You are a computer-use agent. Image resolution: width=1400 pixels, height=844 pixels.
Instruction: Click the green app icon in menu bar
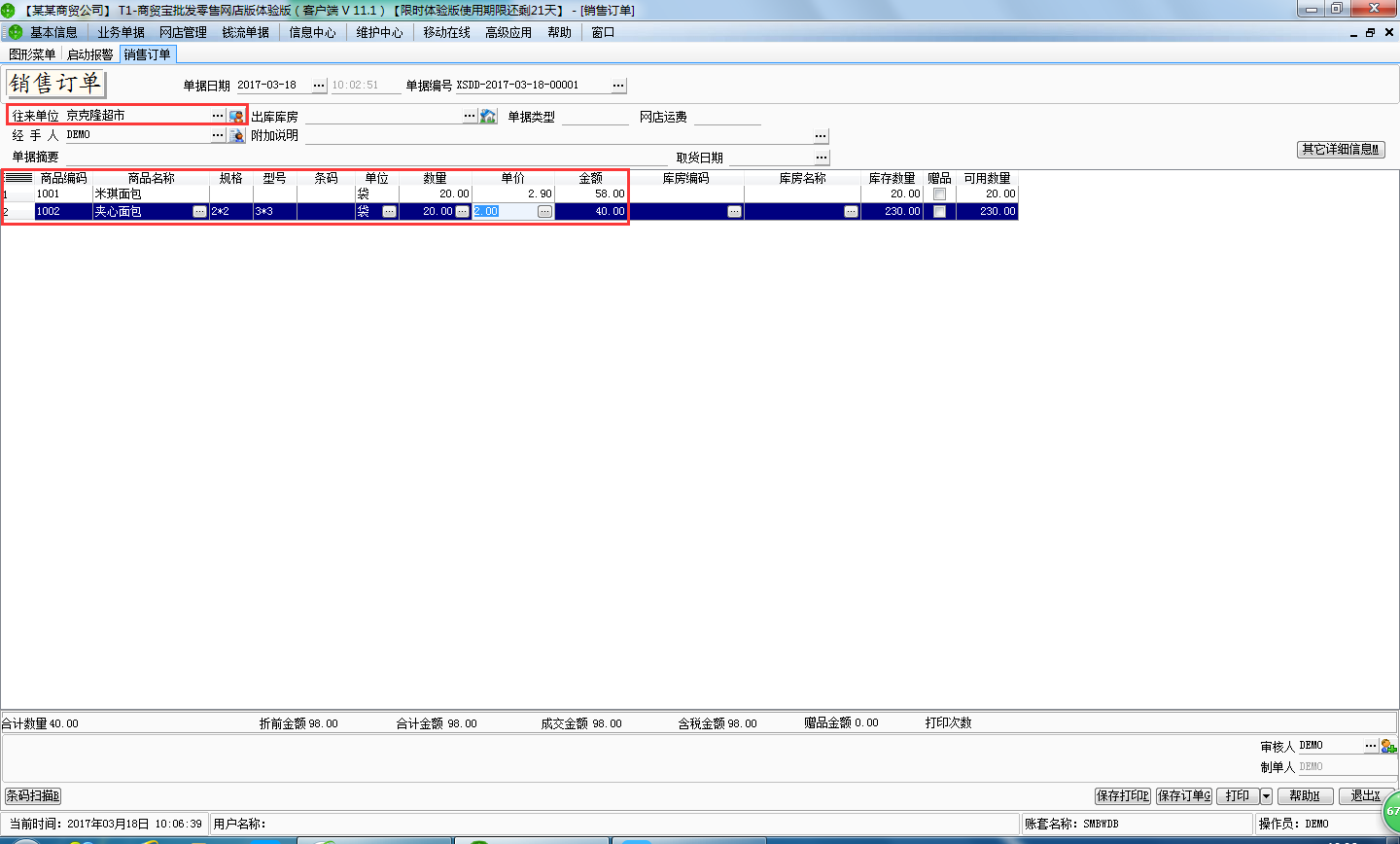coord(15,32)
